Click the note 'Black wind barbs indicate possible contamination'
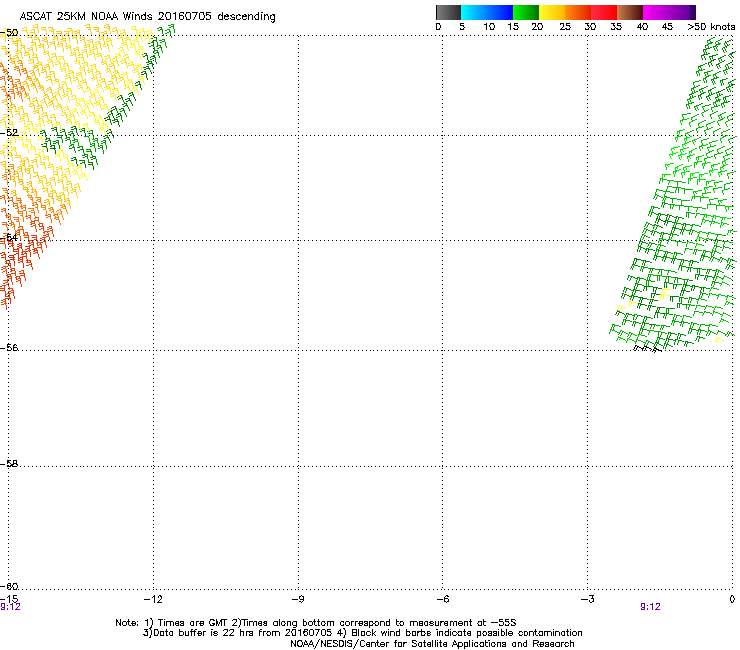 click(467, 633)
